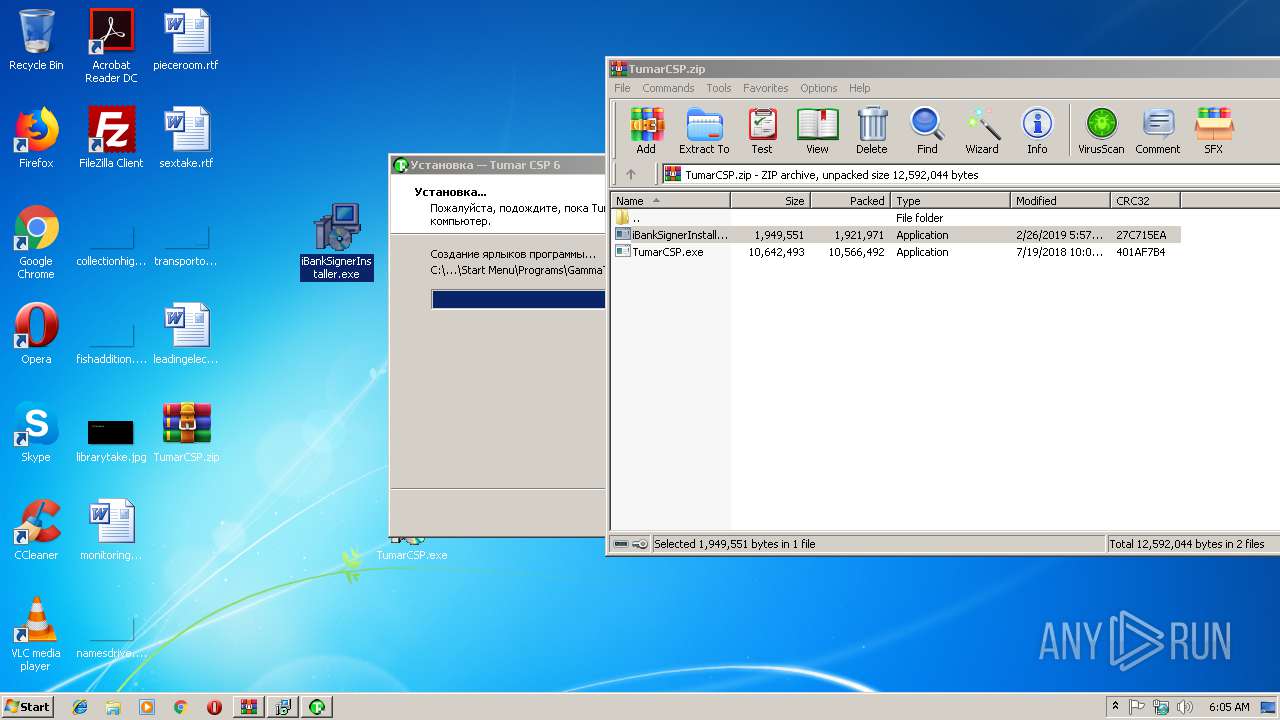Switch to WinRAR in the taskbar
Screen dimensions: 1280x720
pyautogui.click(x=248, y=707)
